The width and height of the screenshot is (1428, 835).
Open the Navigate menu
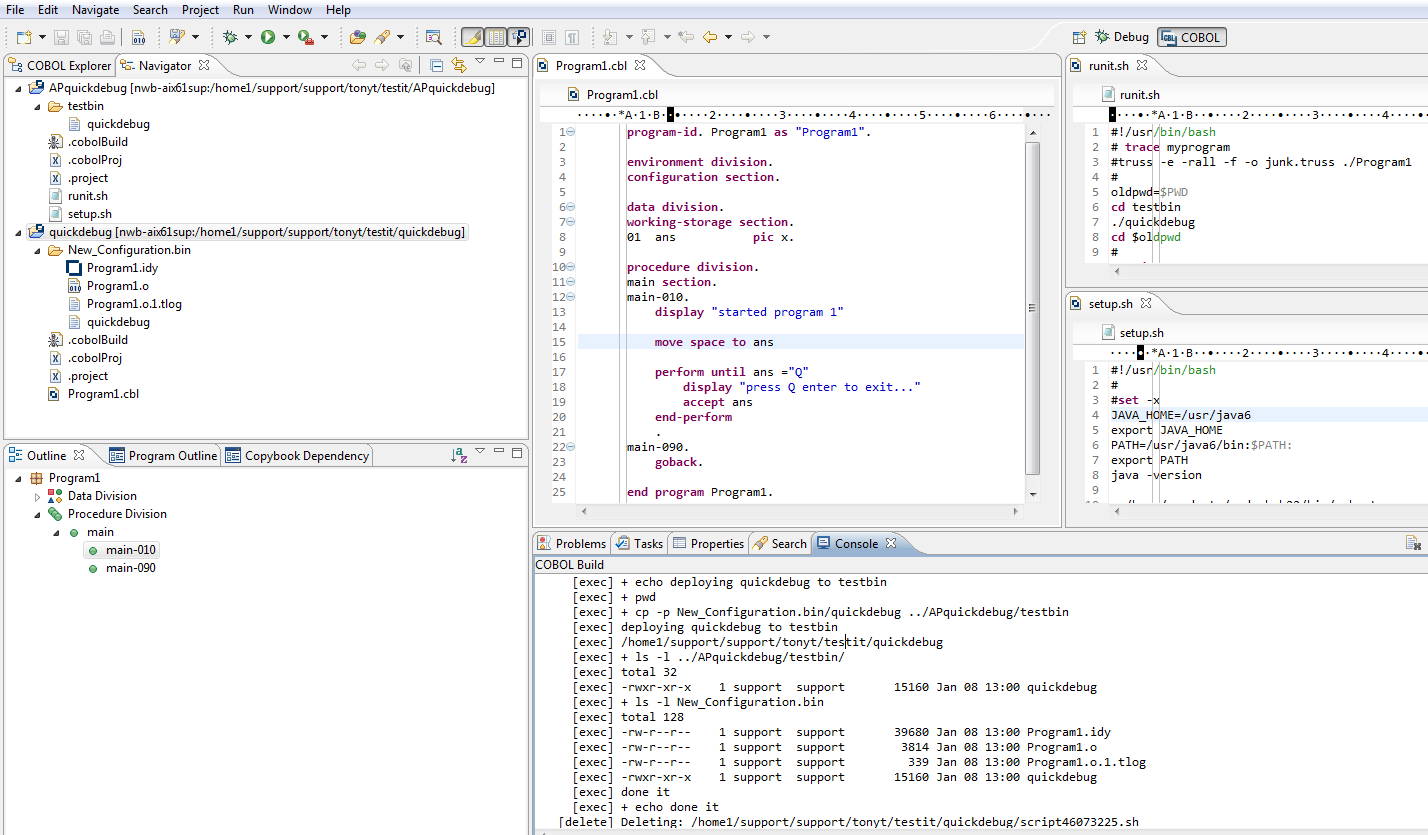(x=95, y=9)
